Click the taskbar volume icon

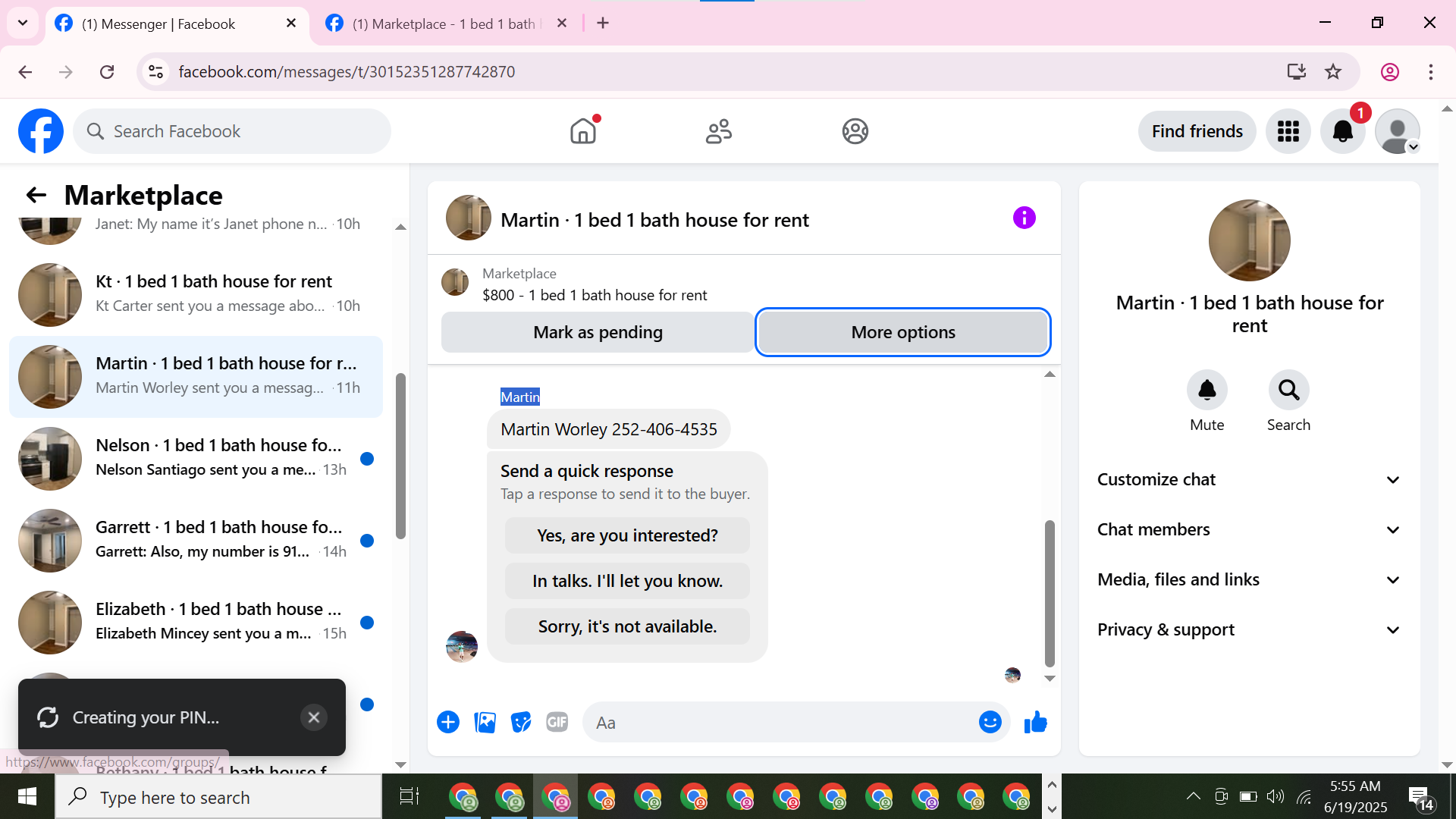coord(1276,796)
